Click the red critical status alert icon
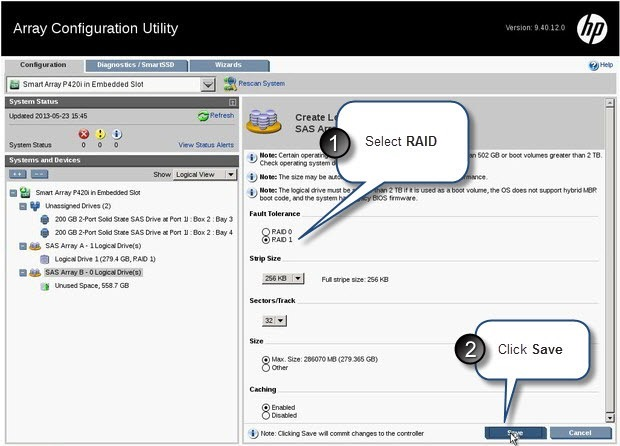 83,134
